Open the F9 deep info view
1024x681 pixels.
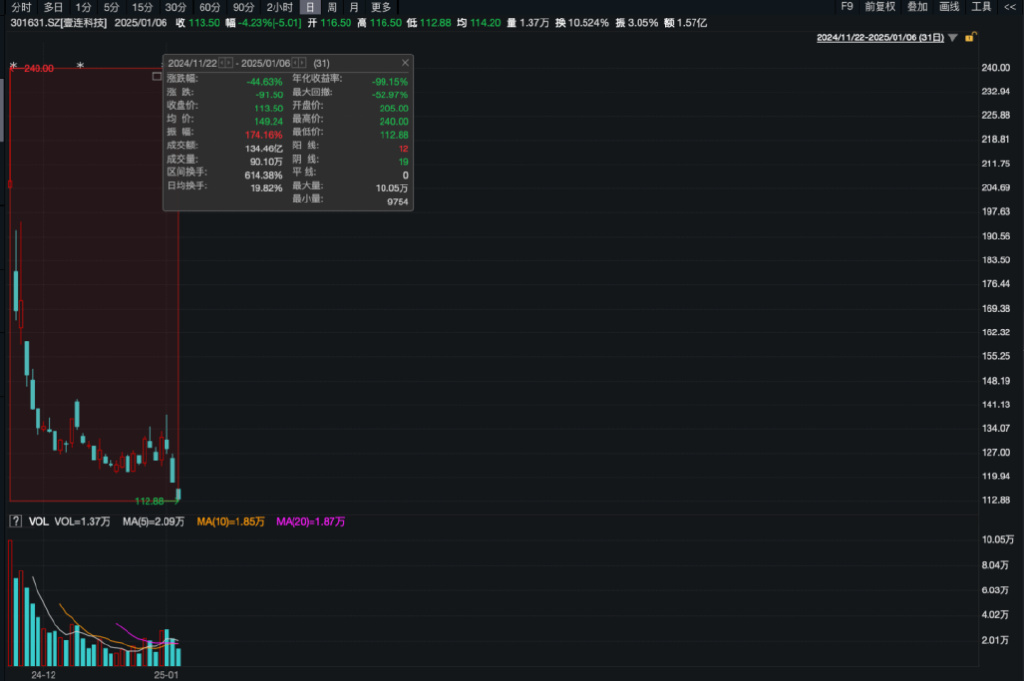pos(846,7)
